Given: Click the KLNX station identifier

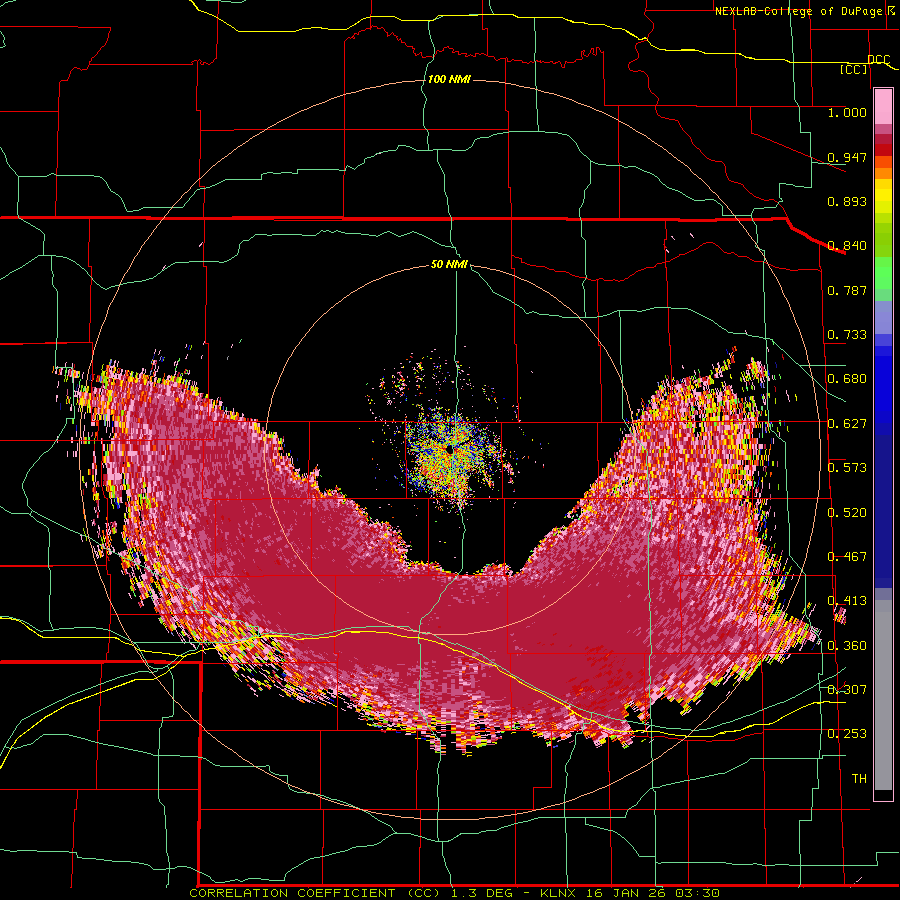Looking at the screenshot, I should pos(560,893).
